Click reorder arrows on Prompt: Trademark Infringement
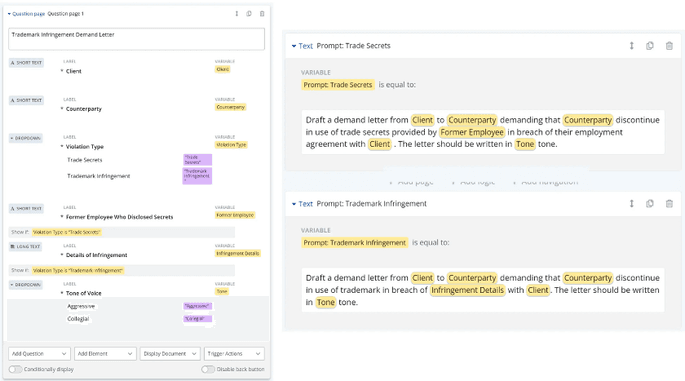The width and height of the screenshot is (685, 381). 631,204
